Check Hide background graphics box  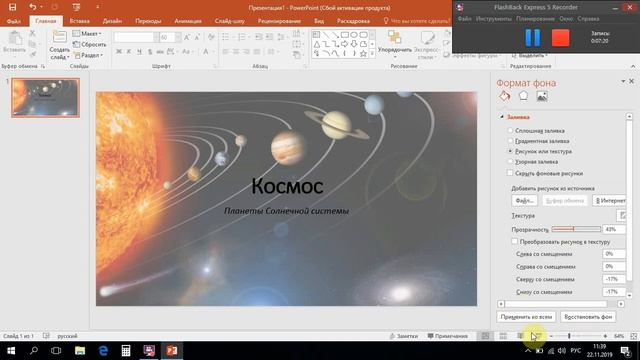(510, 173)
